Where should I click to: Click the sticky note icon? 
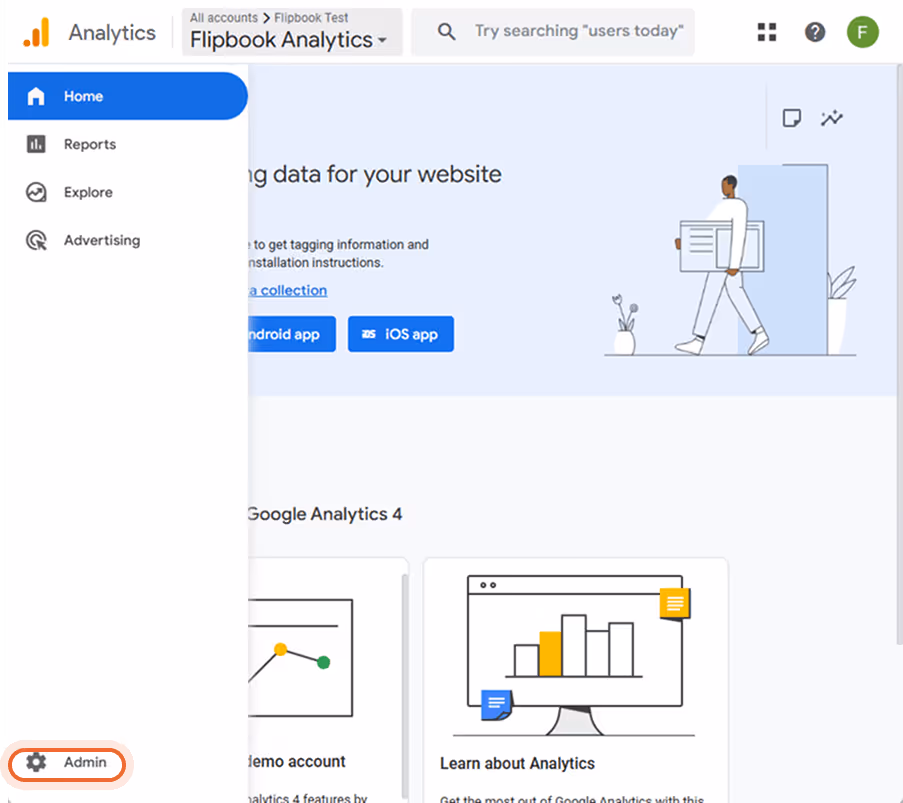pos(791,118)
